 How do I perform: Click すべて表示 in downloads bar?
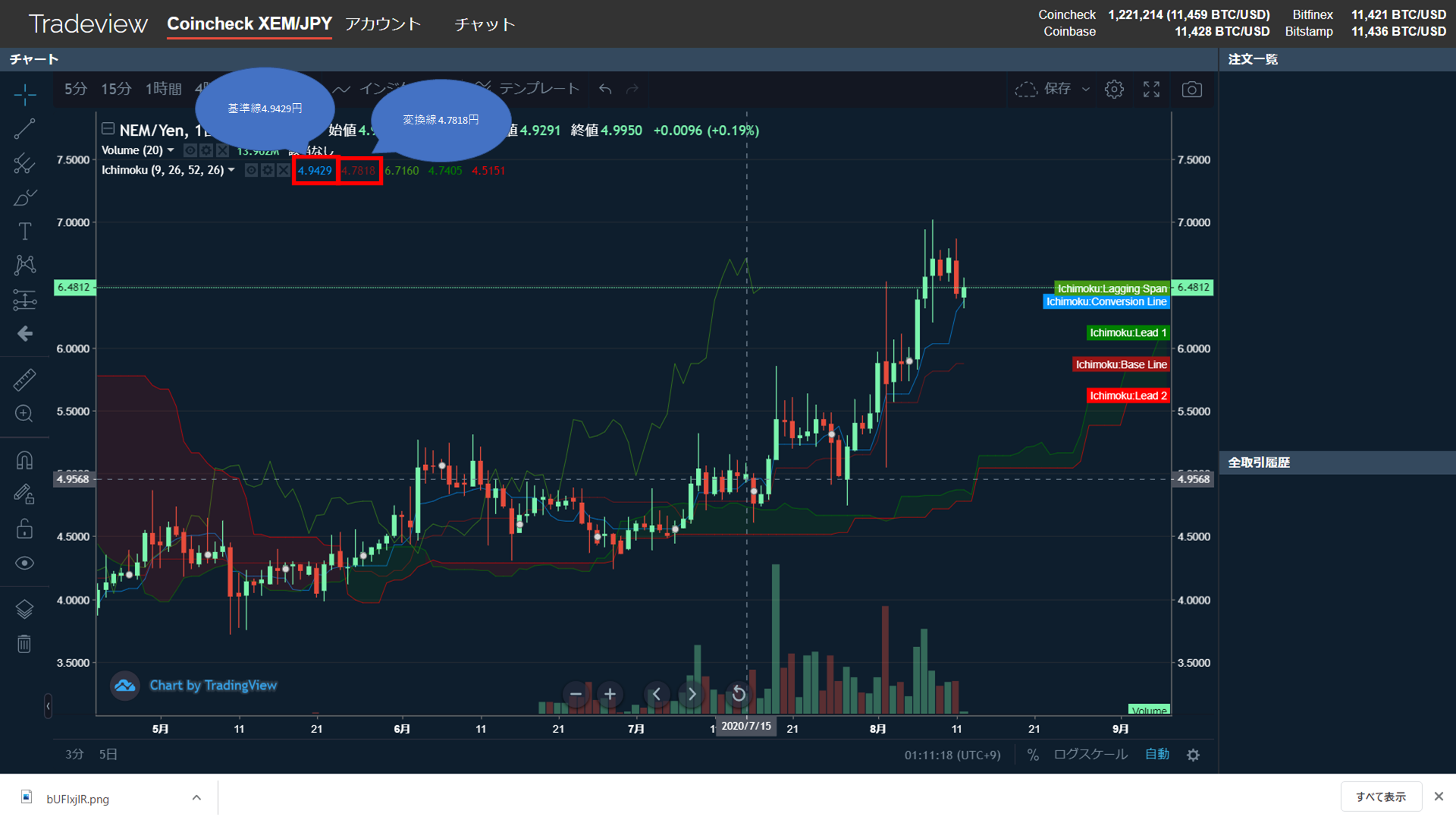pos(1381,797)
